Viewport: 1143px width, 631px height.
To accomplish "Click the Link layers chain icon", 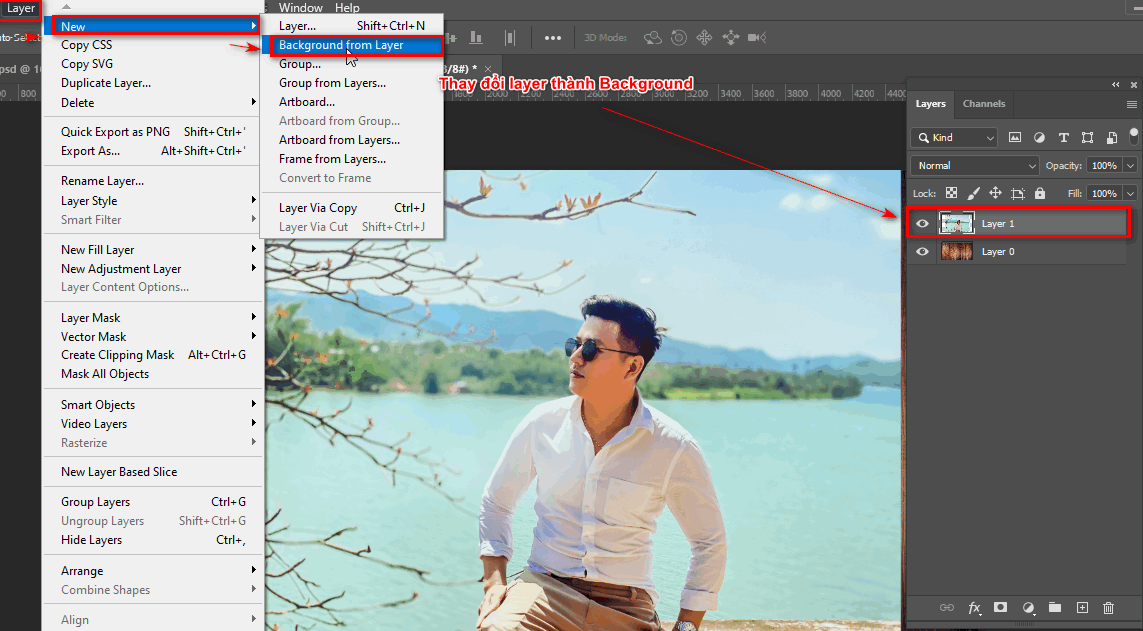I will (x=947, y=607).
